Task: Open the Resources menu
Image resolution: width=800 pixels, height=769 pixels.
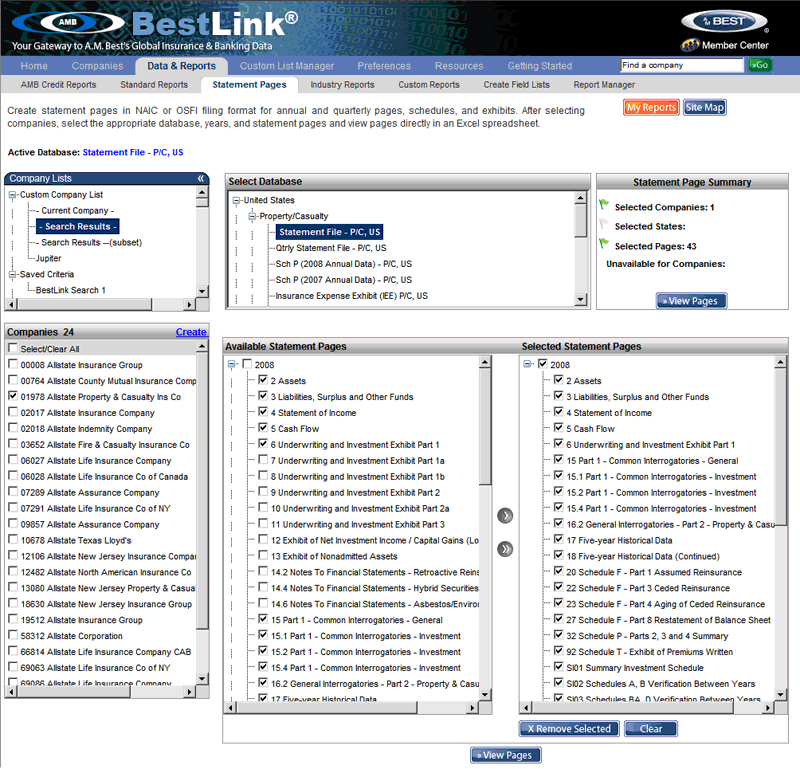Action: pos(459,66)
